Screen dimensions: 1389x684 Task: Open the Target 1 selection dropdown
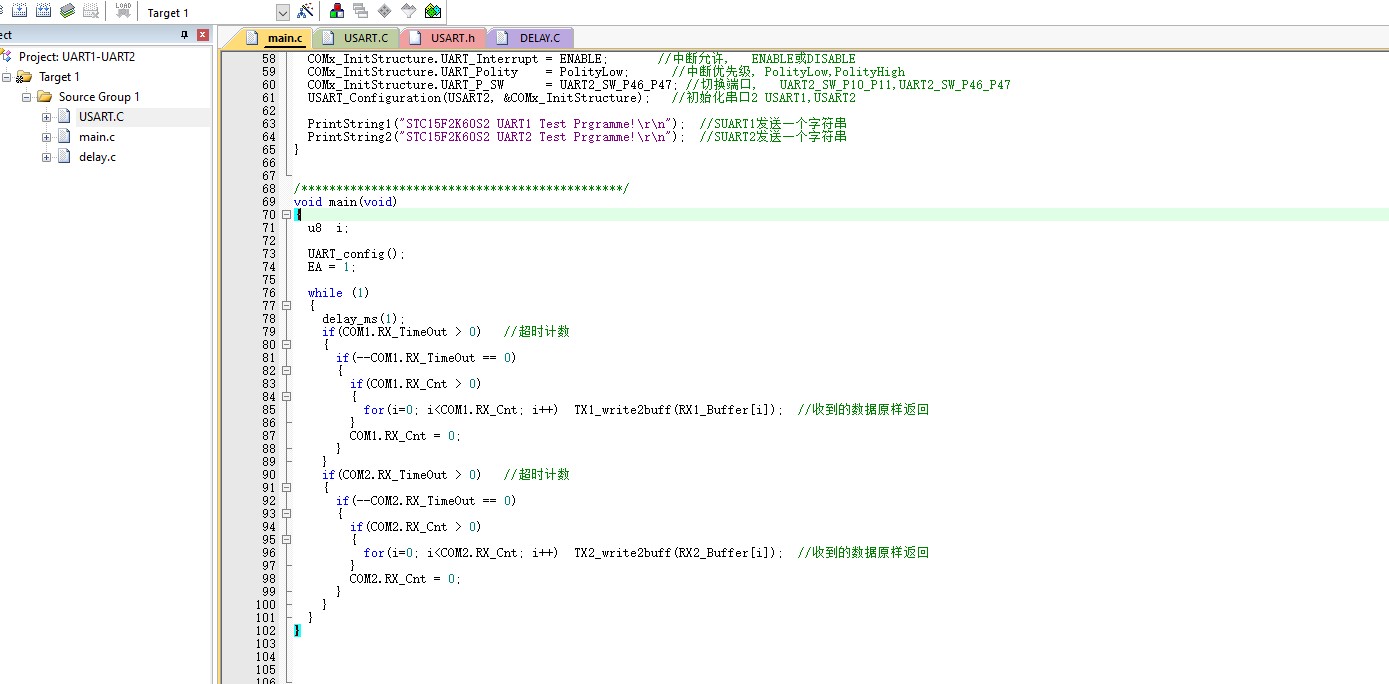tap(282, 13)
